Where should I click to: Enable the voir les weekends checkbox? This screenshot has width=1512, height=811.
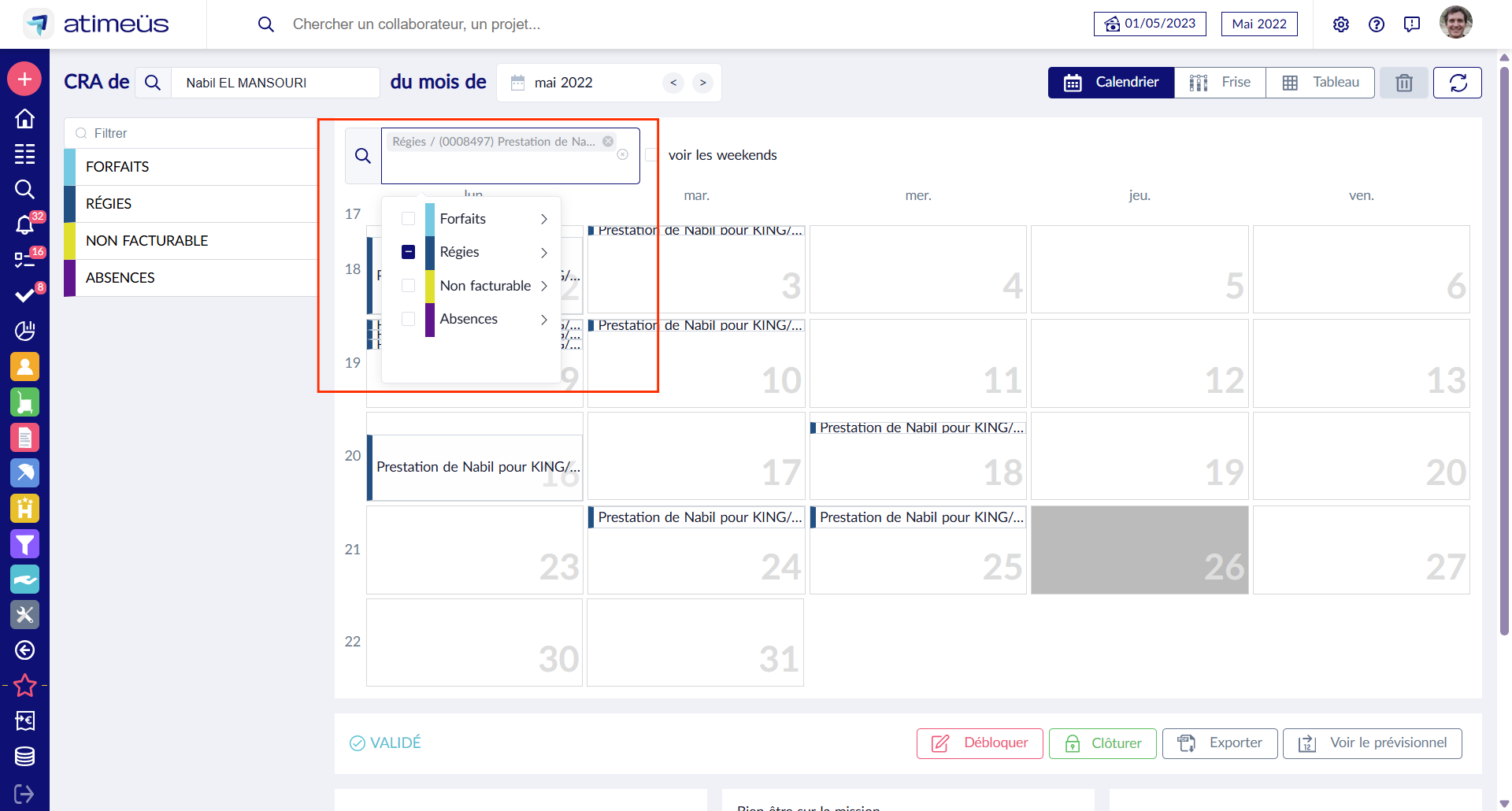[x=652, y=155]
